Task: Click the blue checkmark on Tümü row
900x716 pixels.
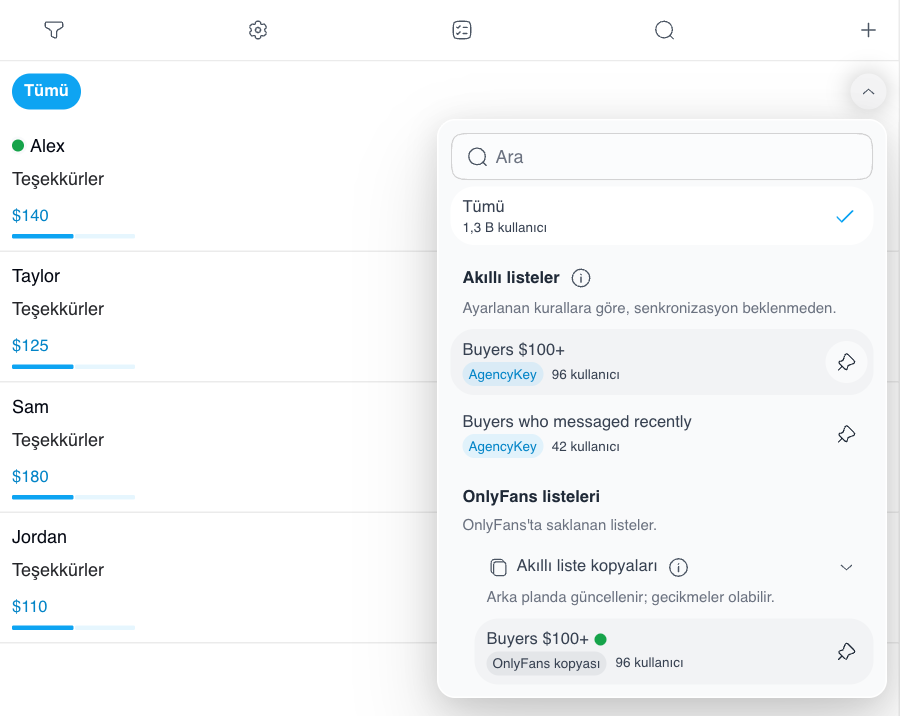Action: (x=844, y=216)
